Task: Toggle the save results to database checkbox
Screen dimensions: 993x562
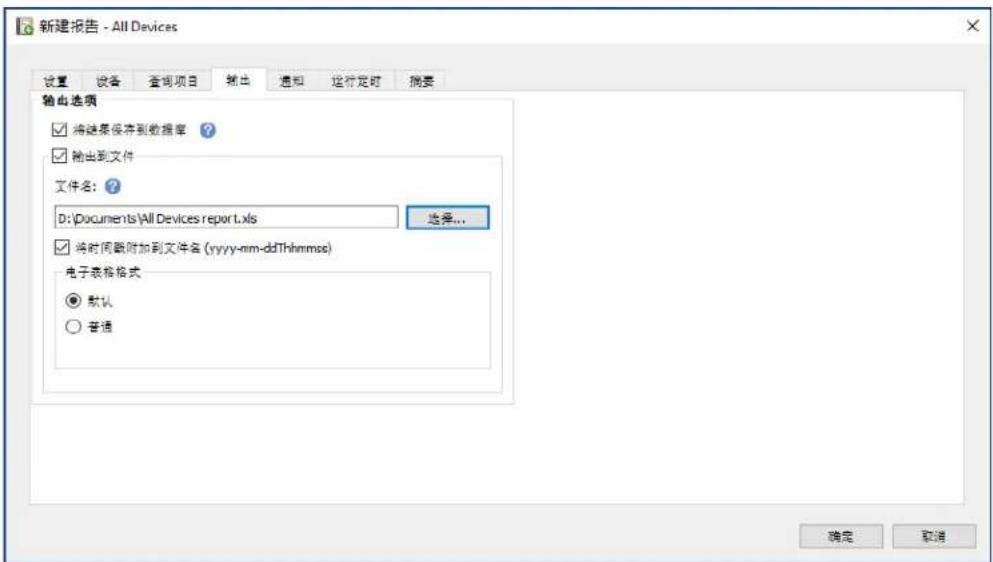Action: point(60,130)
